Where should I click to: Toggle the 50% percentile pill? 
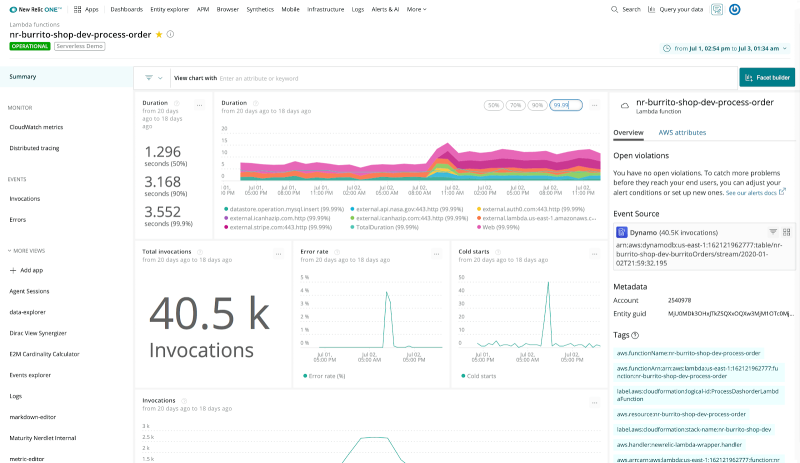493,105
